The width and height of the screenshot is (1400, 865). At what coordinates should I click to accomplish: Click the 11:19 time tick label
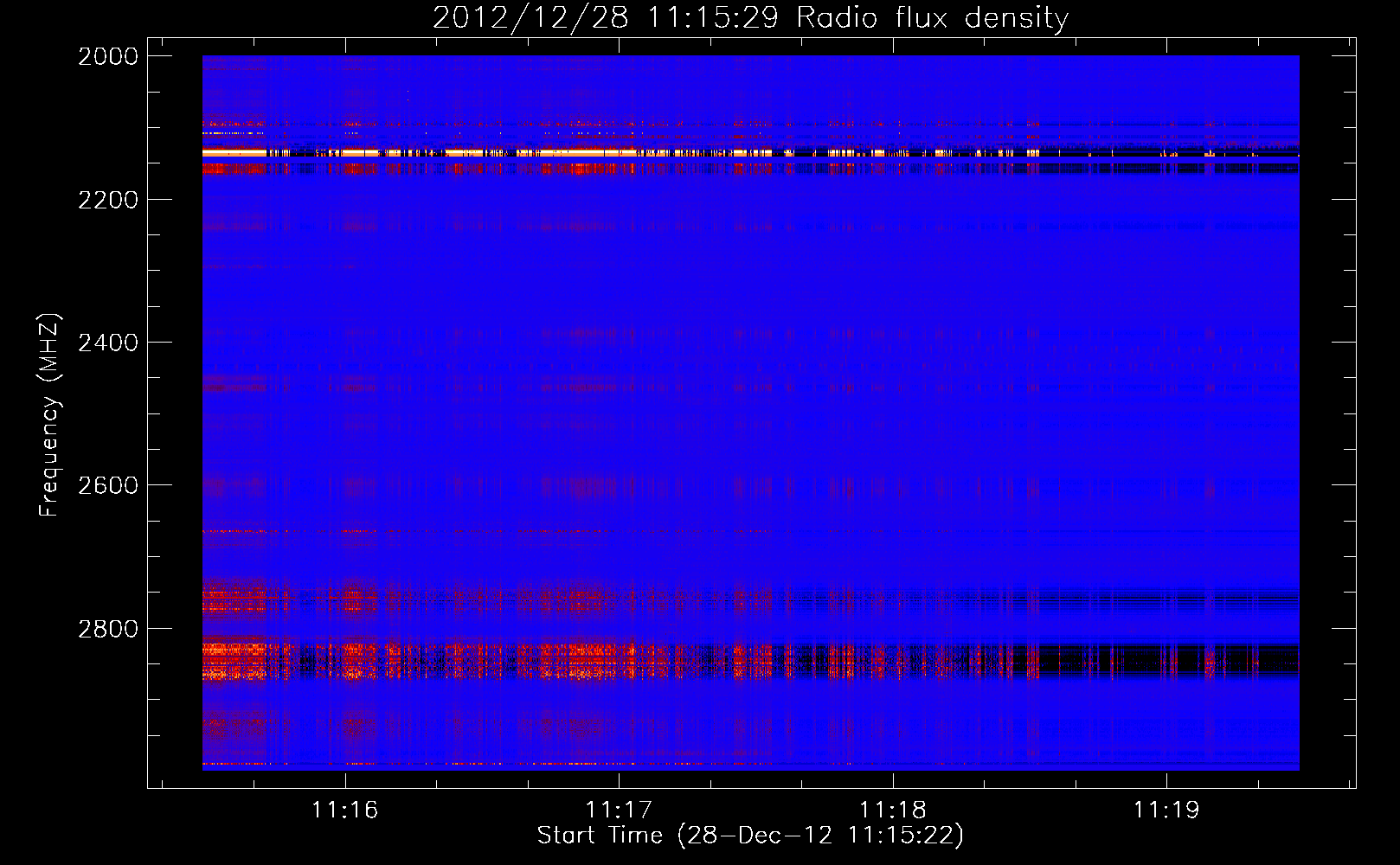tap(1166, 810)
